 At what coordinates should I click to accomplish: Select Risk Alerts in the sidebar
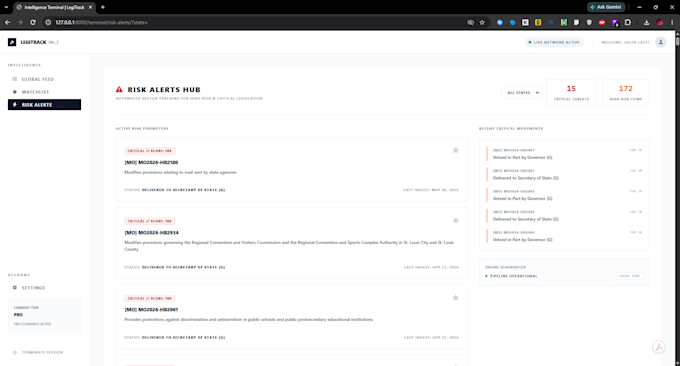[44, 105]
